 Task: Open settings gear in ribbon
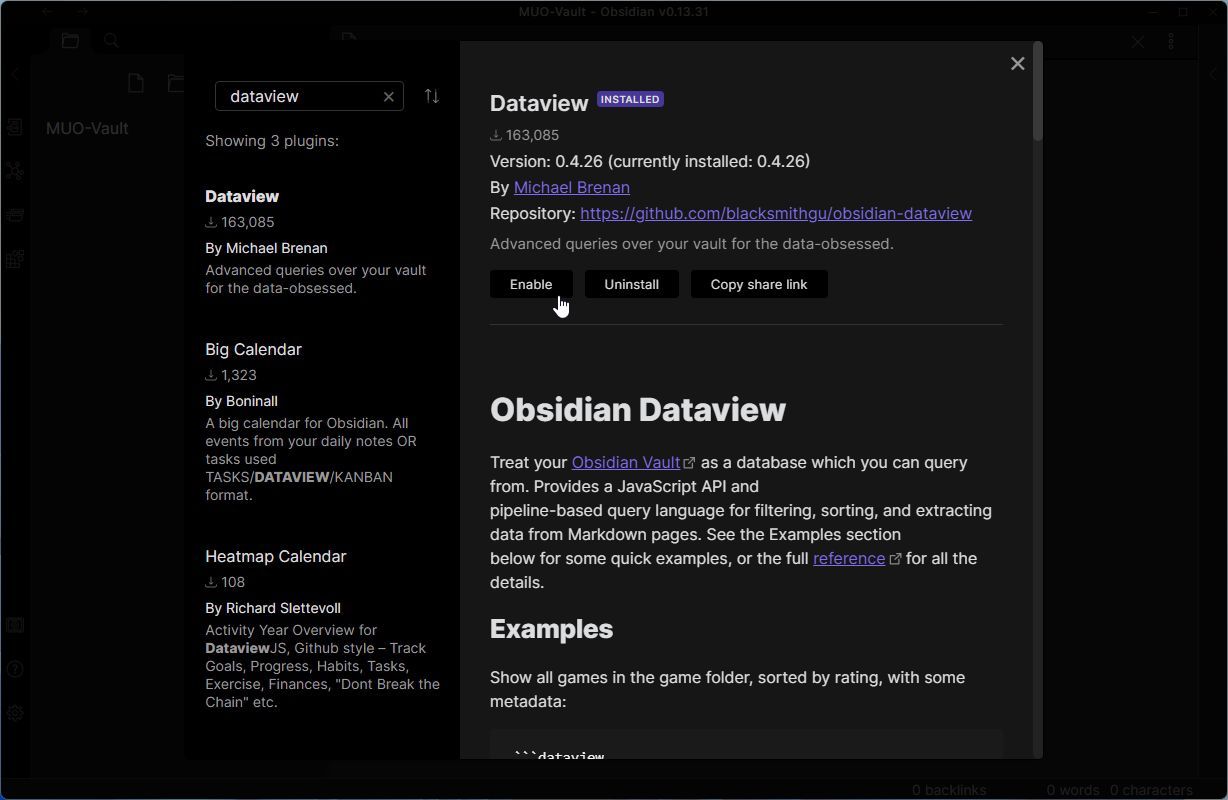pyautogui.click(x=15, y=713)
